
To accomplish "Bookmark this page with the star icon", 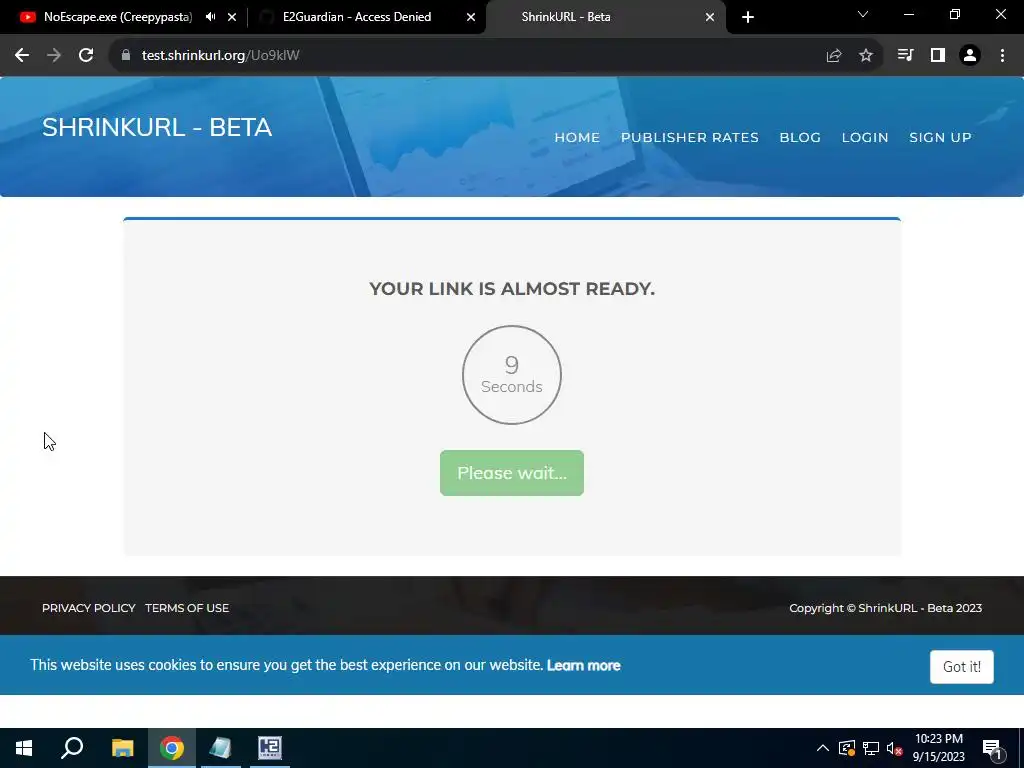I will coord(866,56).
